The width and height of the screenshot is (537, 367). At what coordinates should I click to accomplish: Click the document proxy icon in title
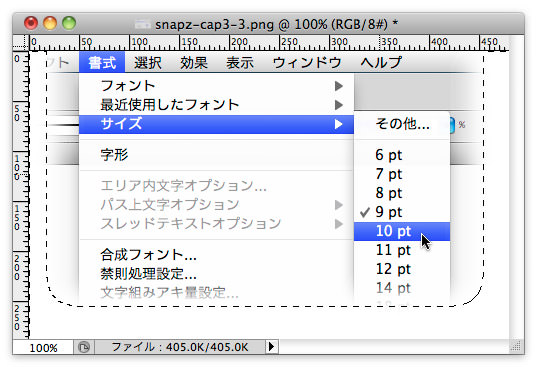142,24
